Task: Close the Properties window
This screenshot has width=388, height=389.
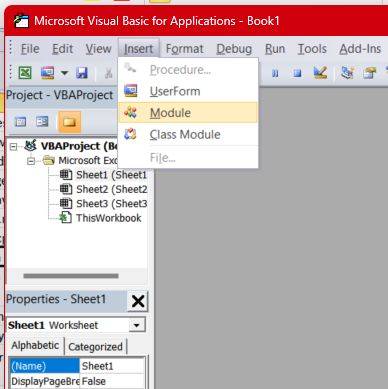Action: click(138, 301)
